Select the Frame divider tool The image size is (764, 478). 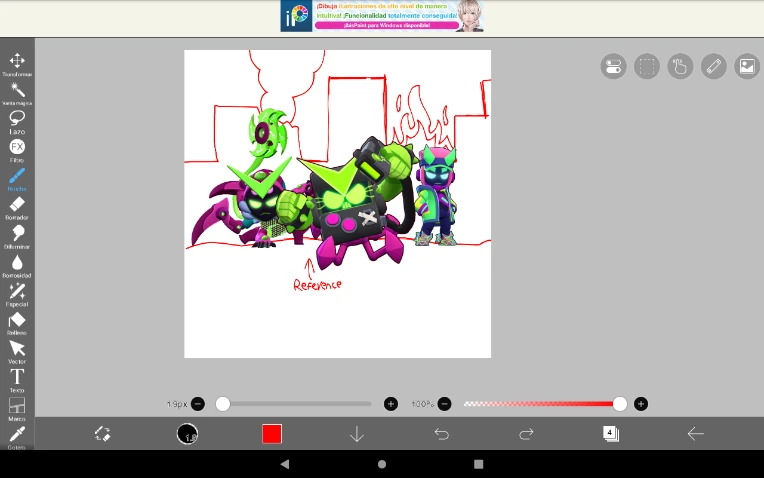pos(17,409)
